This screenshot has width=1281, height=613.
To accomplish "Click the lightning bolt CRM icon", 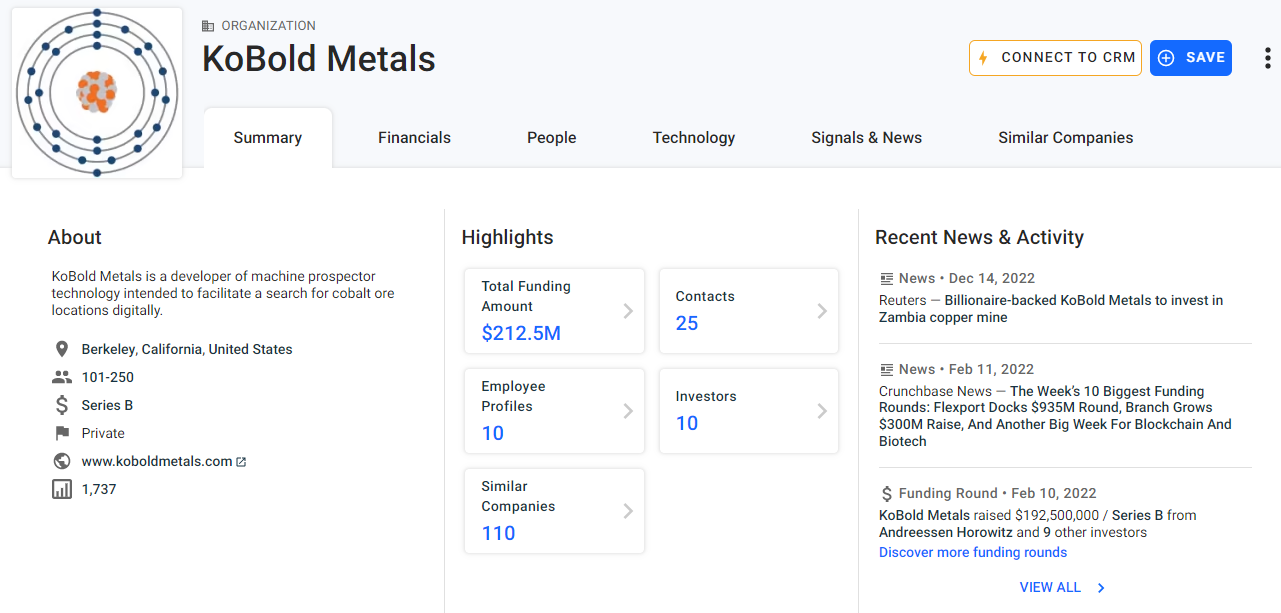I will tap(983, 58).
